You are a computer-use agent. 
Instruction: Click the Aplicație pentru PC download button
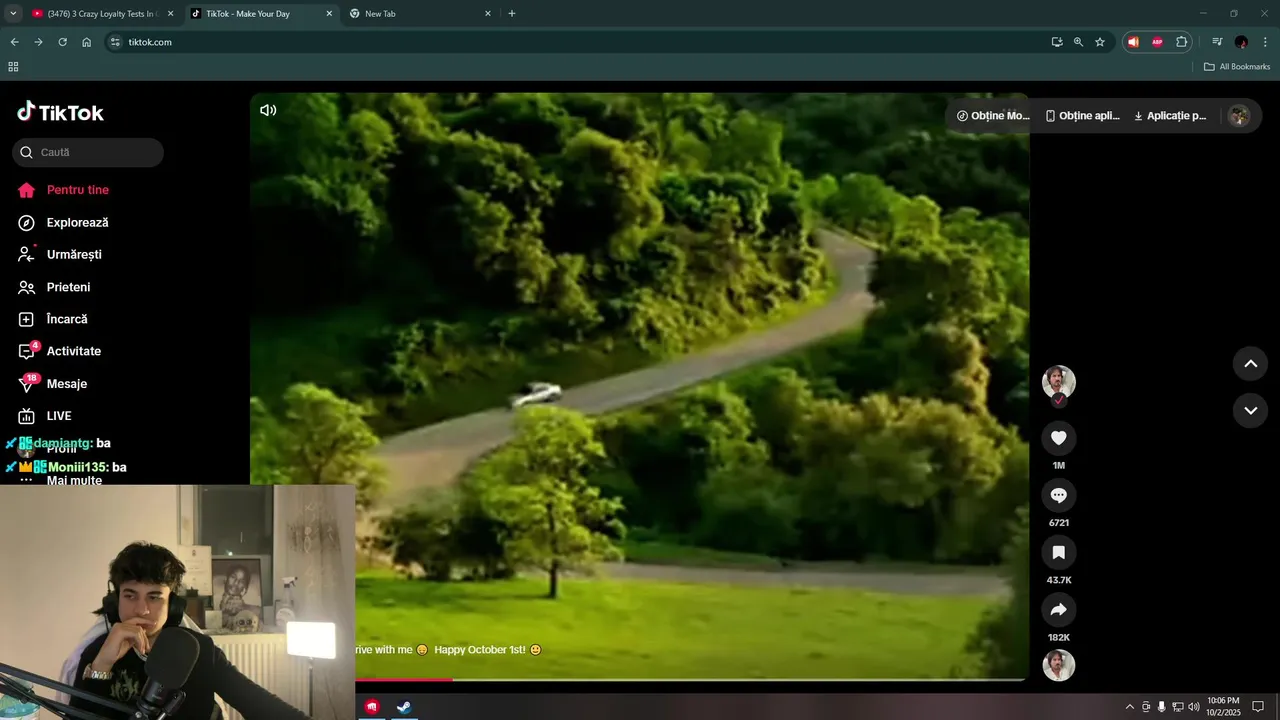[1170, 116]
